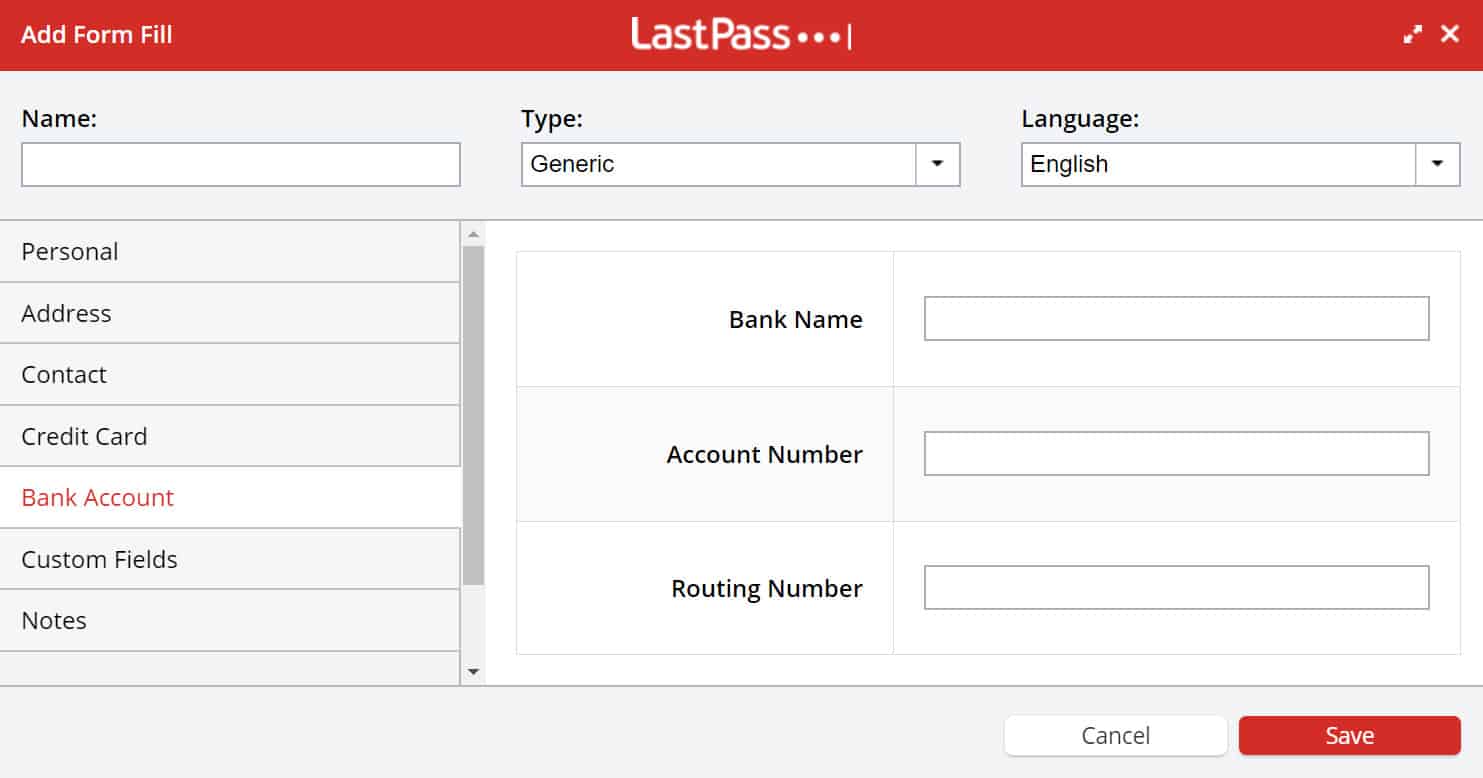Click the Name: label
1483x778 pixels.
59,119
